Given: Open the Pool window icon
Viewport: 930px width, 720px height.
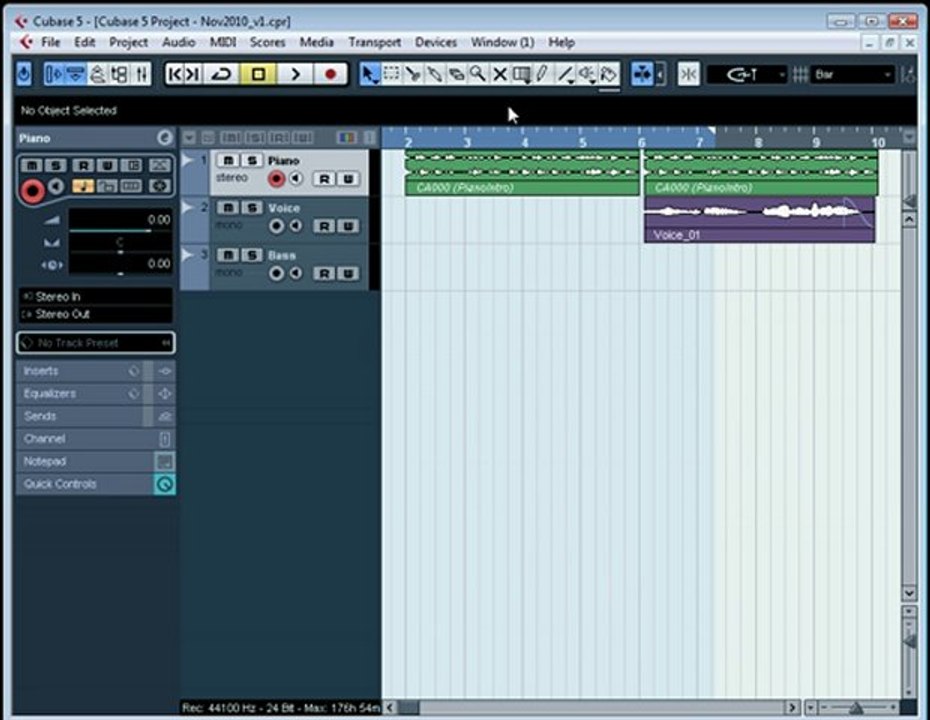Looking at the screenshot, I should point(119,74).
